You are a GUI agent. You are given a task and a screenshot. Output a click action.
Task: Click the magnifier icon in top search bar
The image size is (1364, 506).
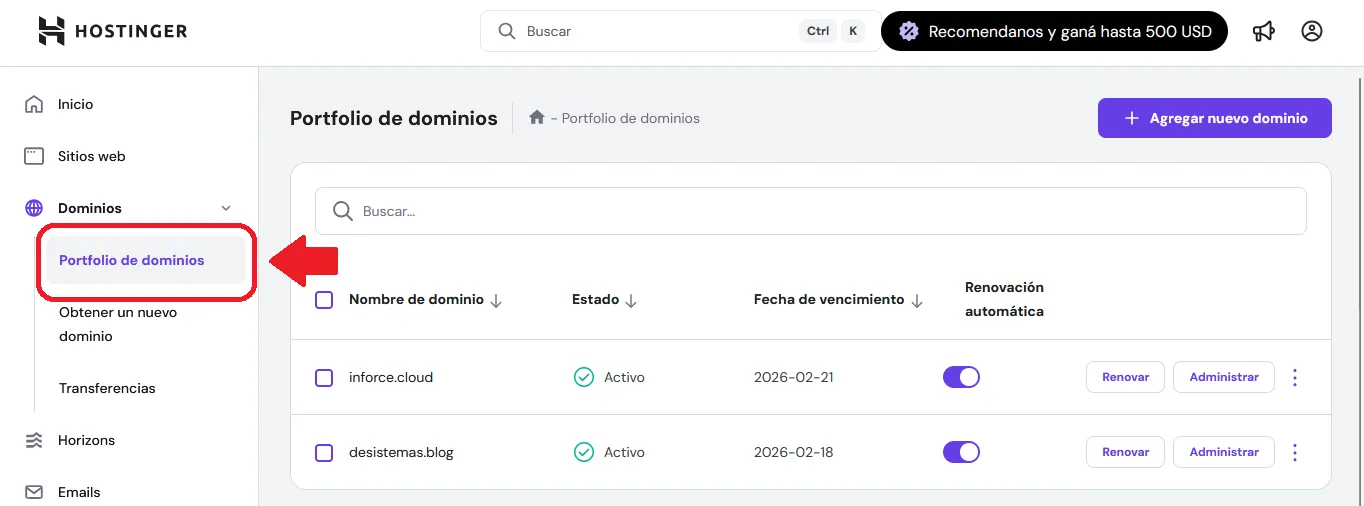coord(507,31)
